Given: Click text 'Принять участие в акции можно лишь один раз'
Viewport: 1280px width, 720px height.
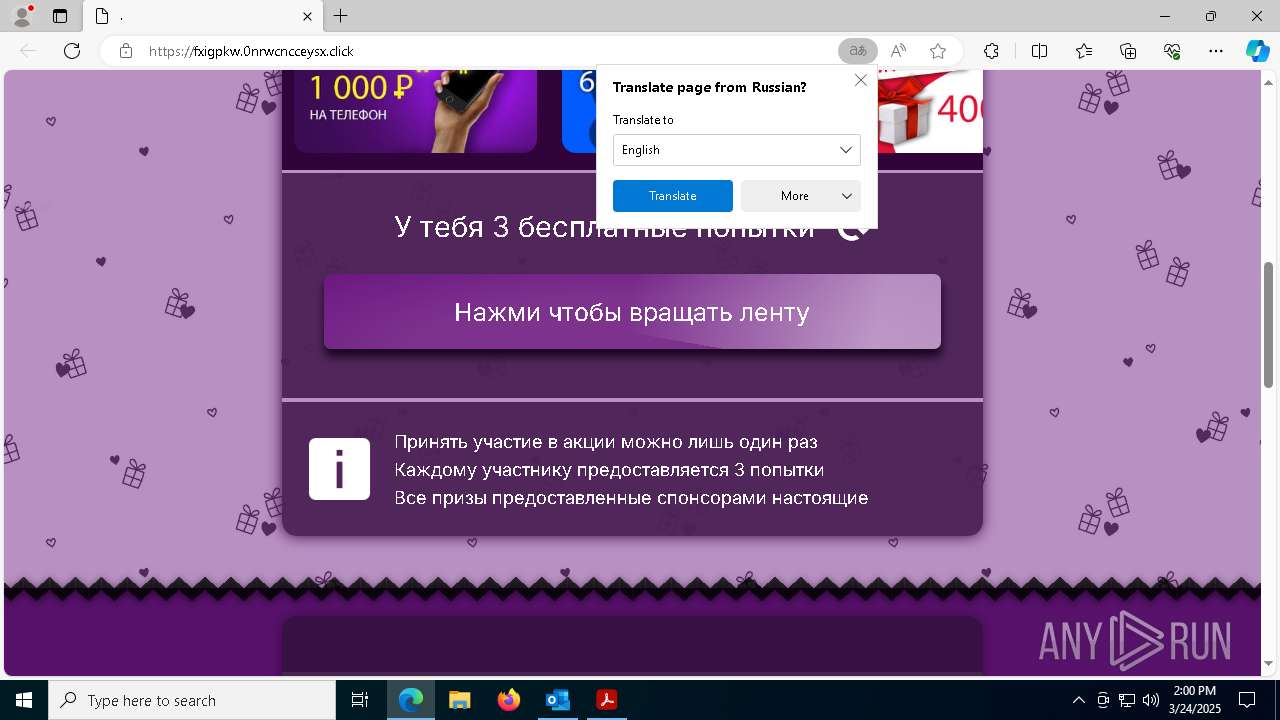Looking at the screenshot, I should (606, 441).
